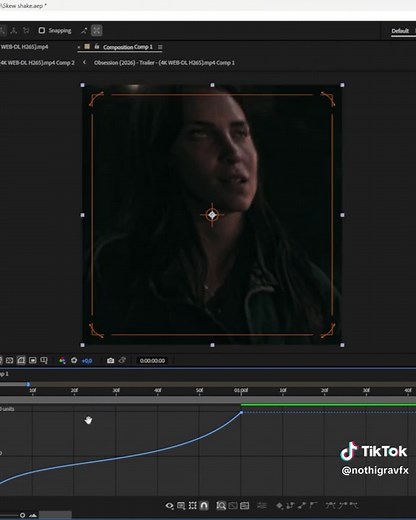The height and width of the screenshot is (520, 416).
Task: Select the keyframe at the curve's end
Action: pyautogui.click(x=242, y=412)
